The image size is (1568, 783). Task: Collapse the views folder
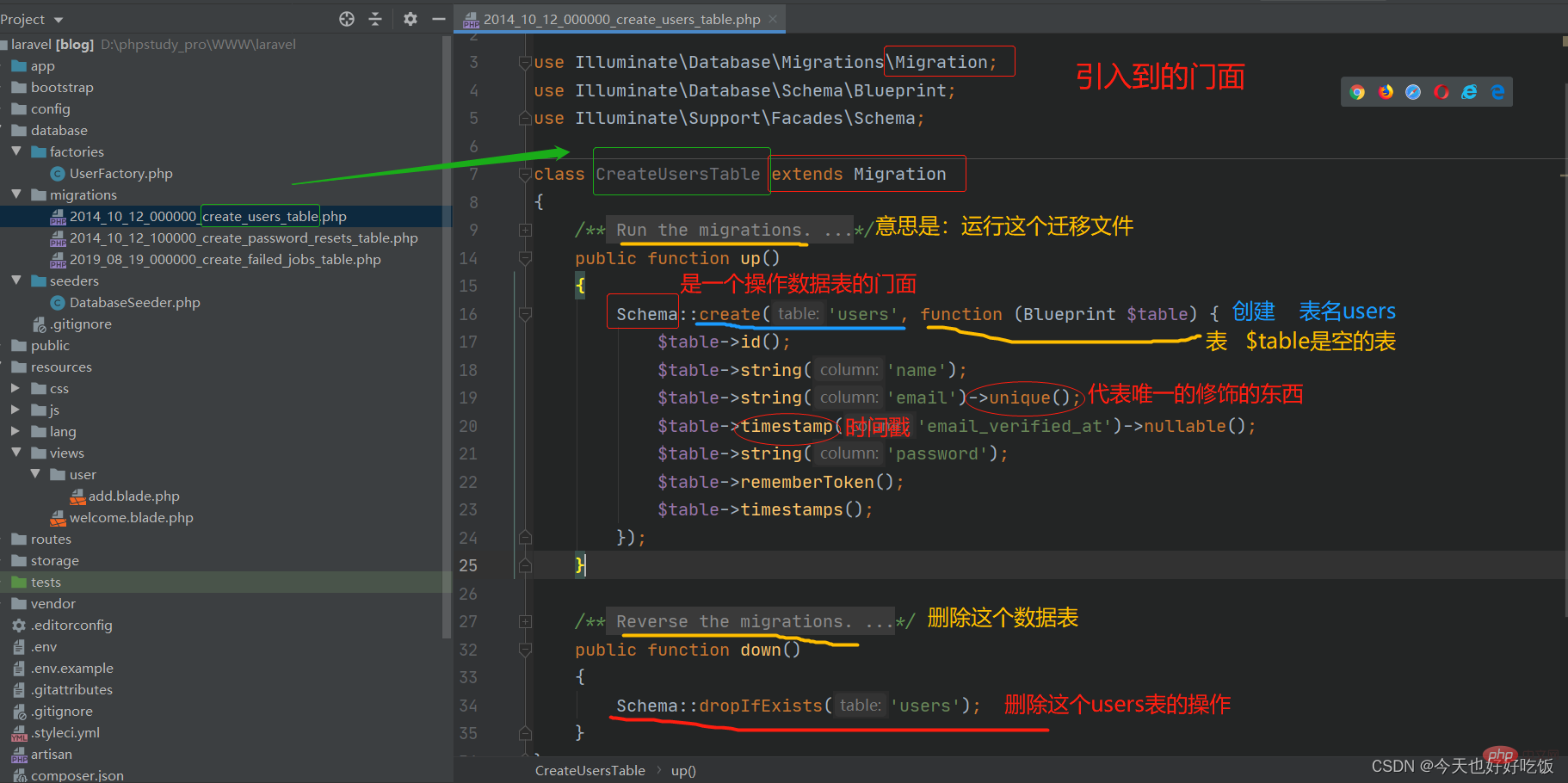click(x=16, y=453)
